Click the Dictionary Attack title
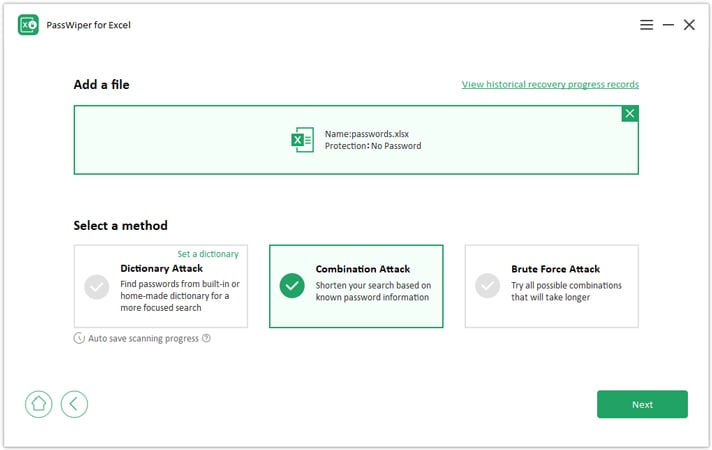This screenshot has width=712, height=450. (162, 268)
